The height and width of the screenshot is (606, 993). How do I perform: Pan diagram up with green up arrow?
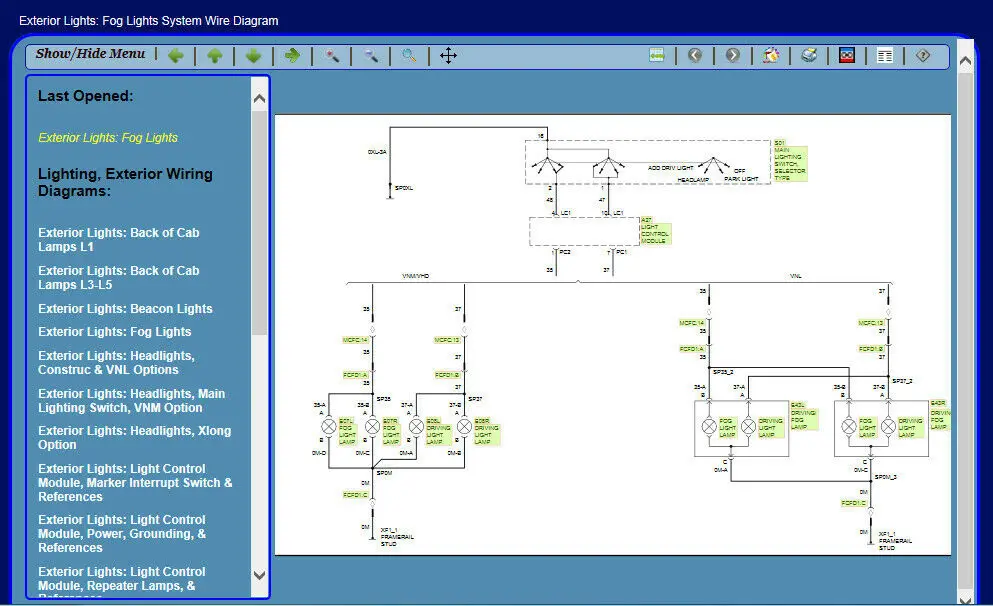pos(214,56)
